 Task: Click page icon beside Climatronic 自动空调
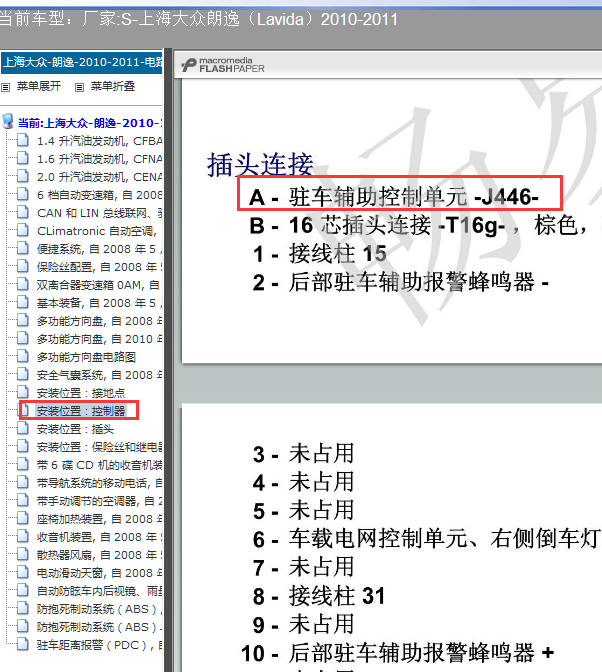(x=23, y=230)
